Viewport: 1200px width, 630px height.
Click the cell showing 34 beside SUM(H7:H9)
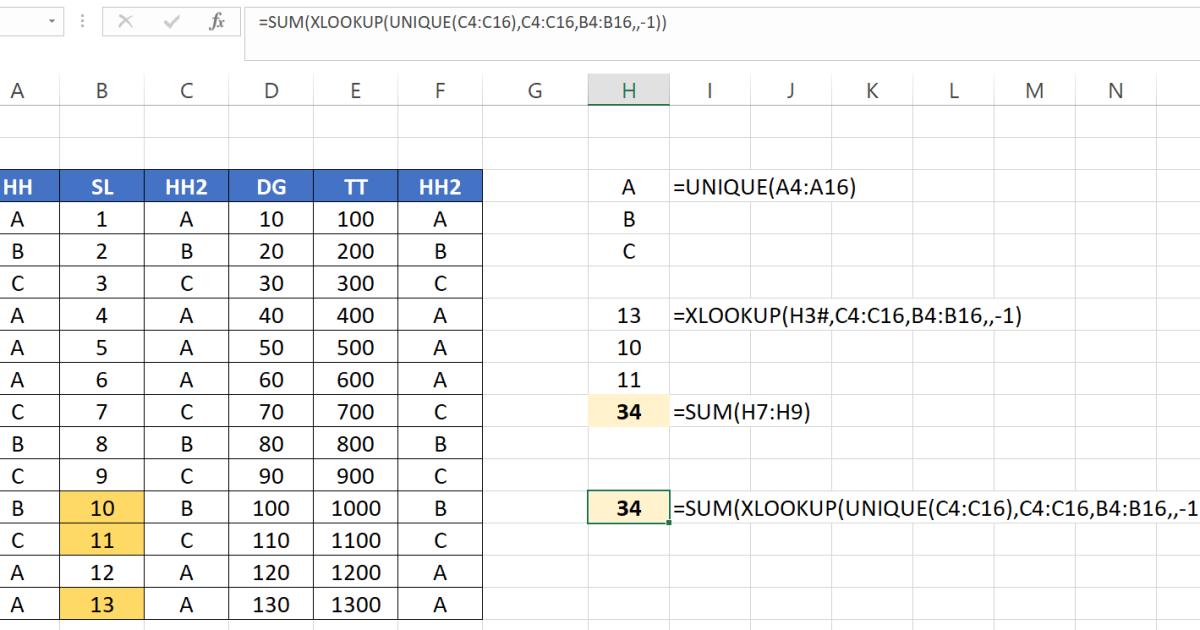tap(628, 411)
